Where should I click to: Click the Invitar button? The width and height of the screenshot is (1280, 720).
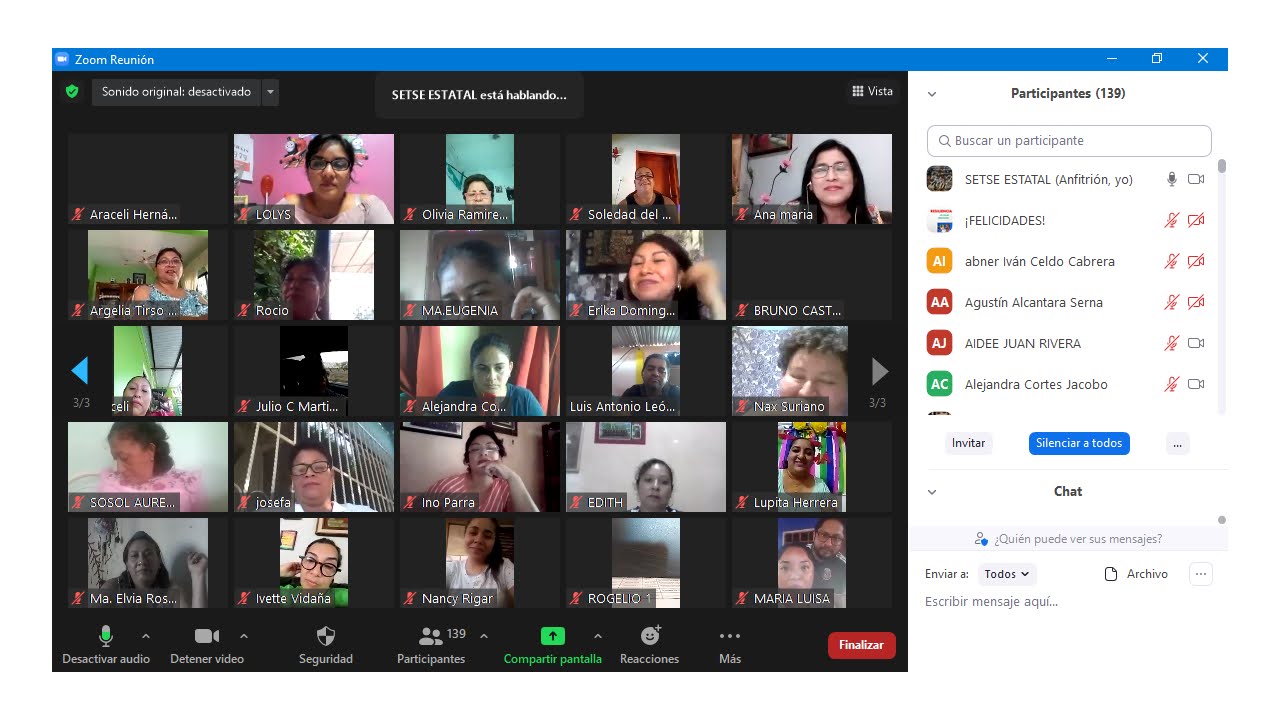click(x=968, y=443)
